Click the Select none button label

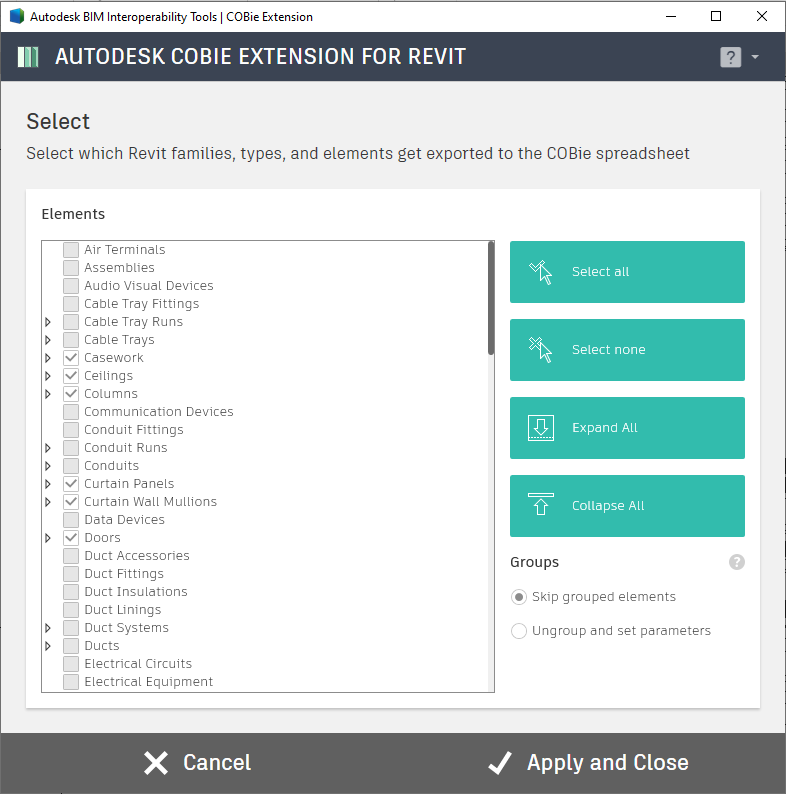(x=608, y=350)
